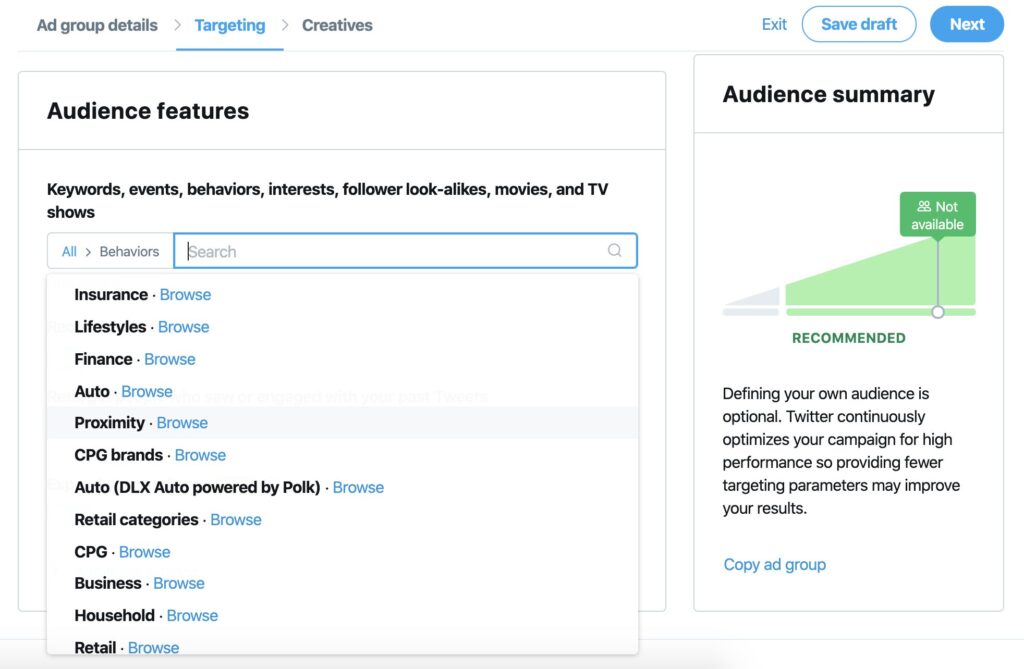Click the chevron before Creatives step
Screen dimensions: 1024x669
click(285, 25)
